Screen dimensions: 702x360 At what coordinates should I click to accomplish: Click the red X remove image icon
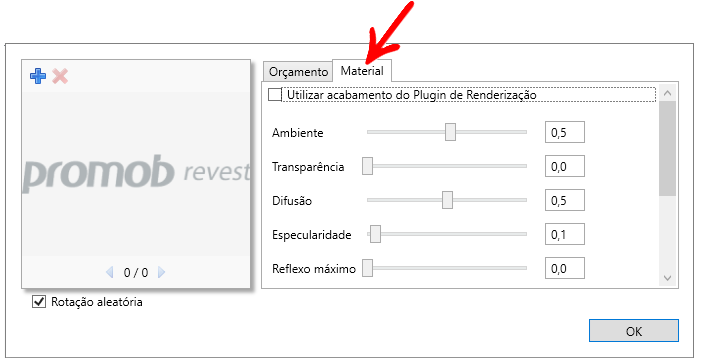60,76
